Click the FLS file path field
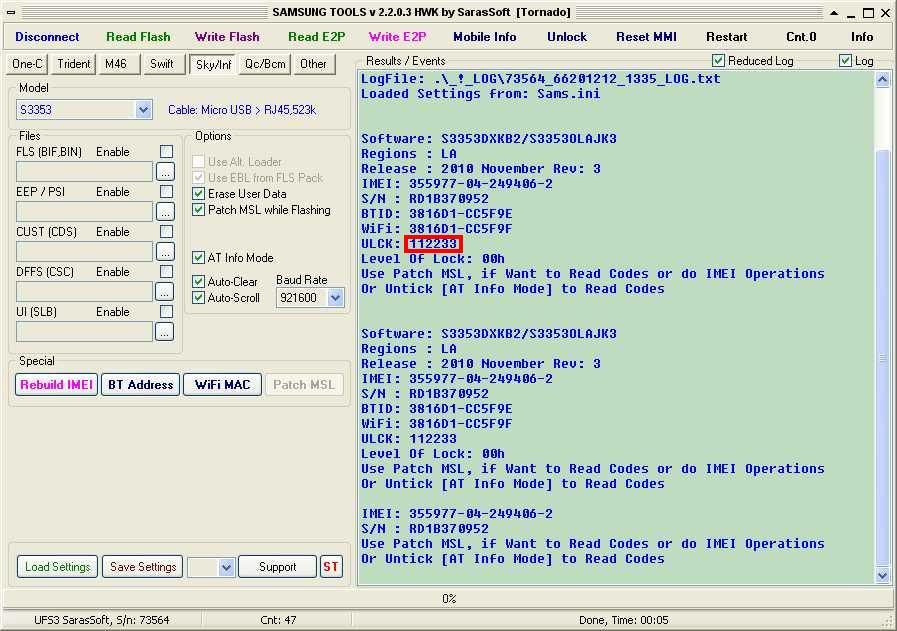 tap(84, 172)
